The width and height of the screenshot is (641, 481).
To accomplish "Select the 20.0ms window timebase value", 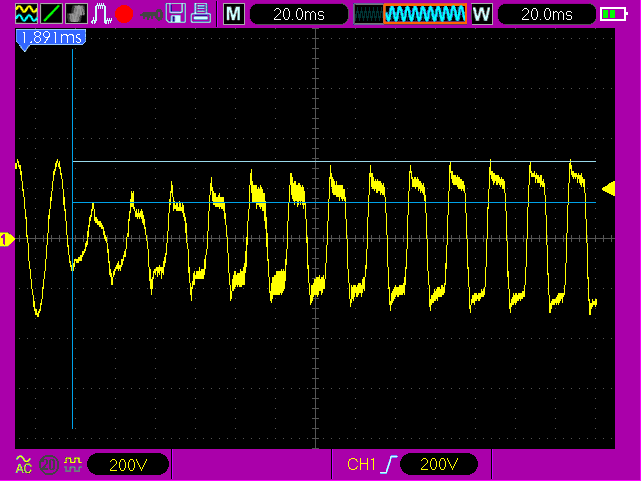I will tap(545, 14).
